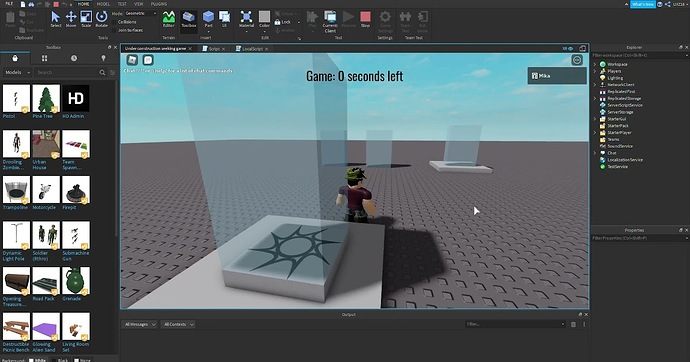Screen dimensions: 690x362
Task: Click the Team Test button
Action: click(405, 22)
